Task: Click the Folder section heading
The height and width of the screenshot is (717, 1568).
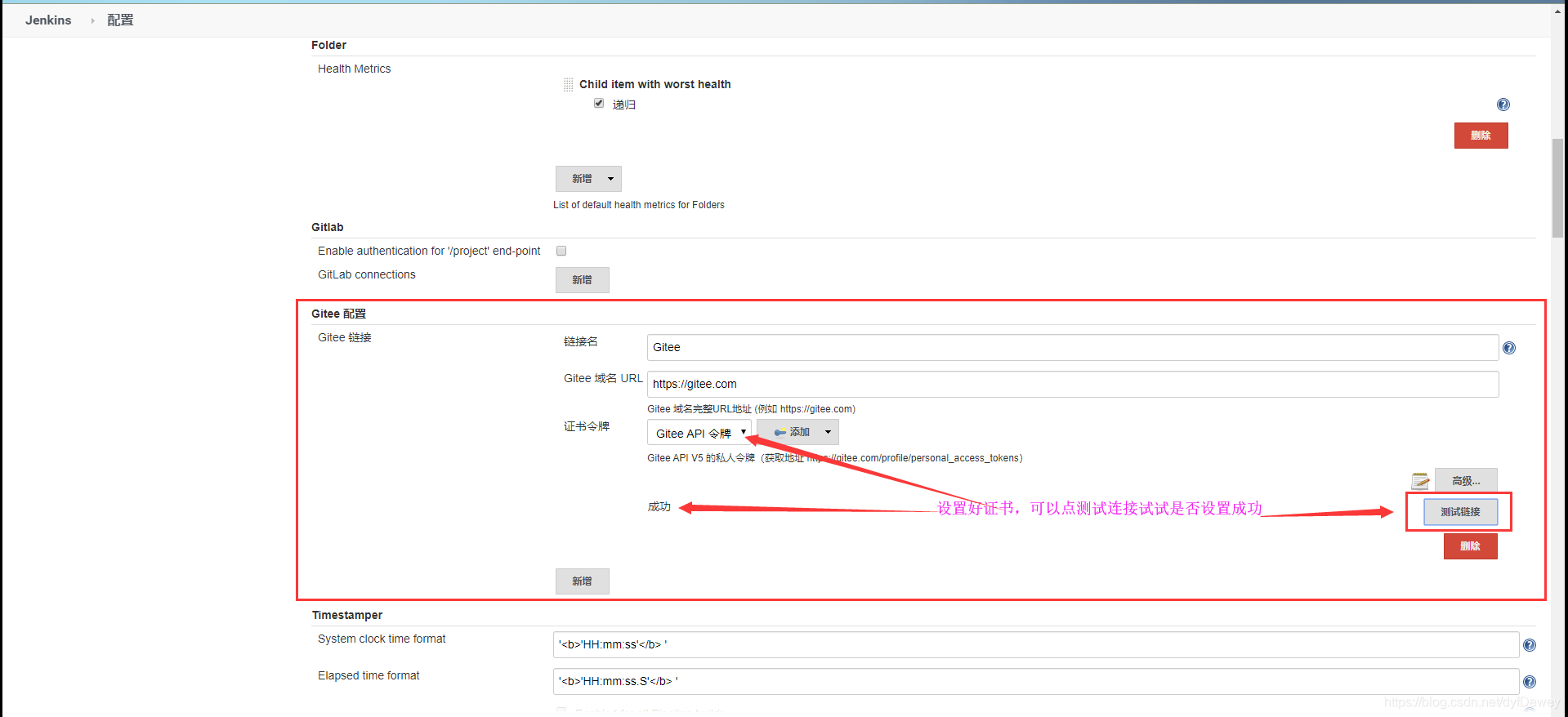Action: tap(328, 45)
